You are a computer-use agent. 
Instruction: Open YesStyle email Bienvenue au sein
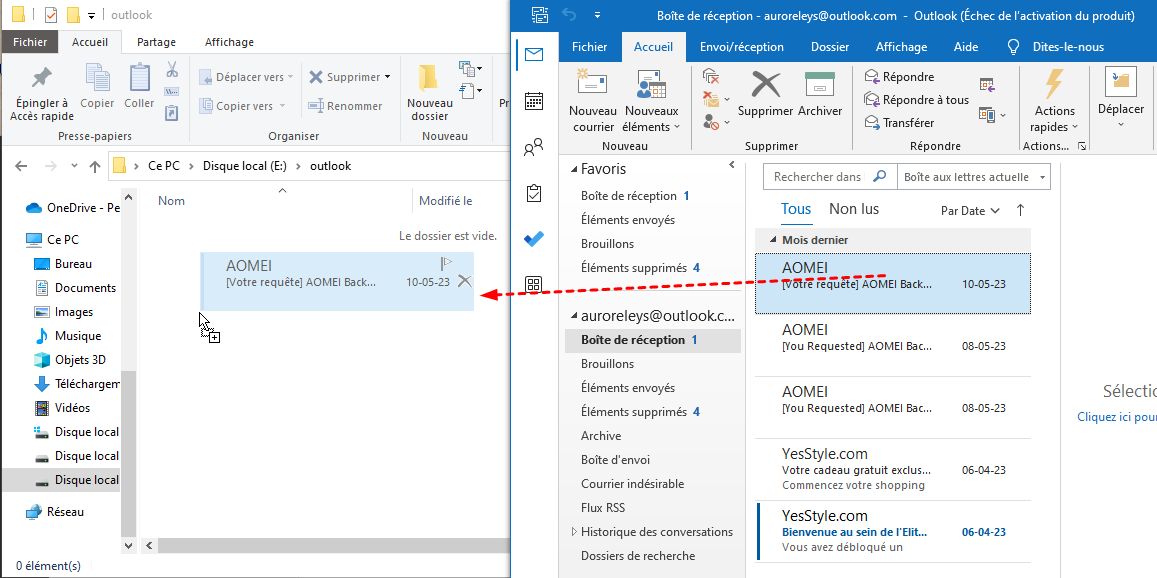[894, 531]
